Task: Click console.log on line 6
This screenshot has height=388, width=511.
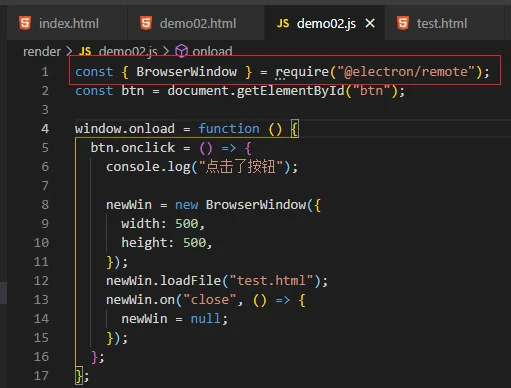Action: tap(148, 167)
